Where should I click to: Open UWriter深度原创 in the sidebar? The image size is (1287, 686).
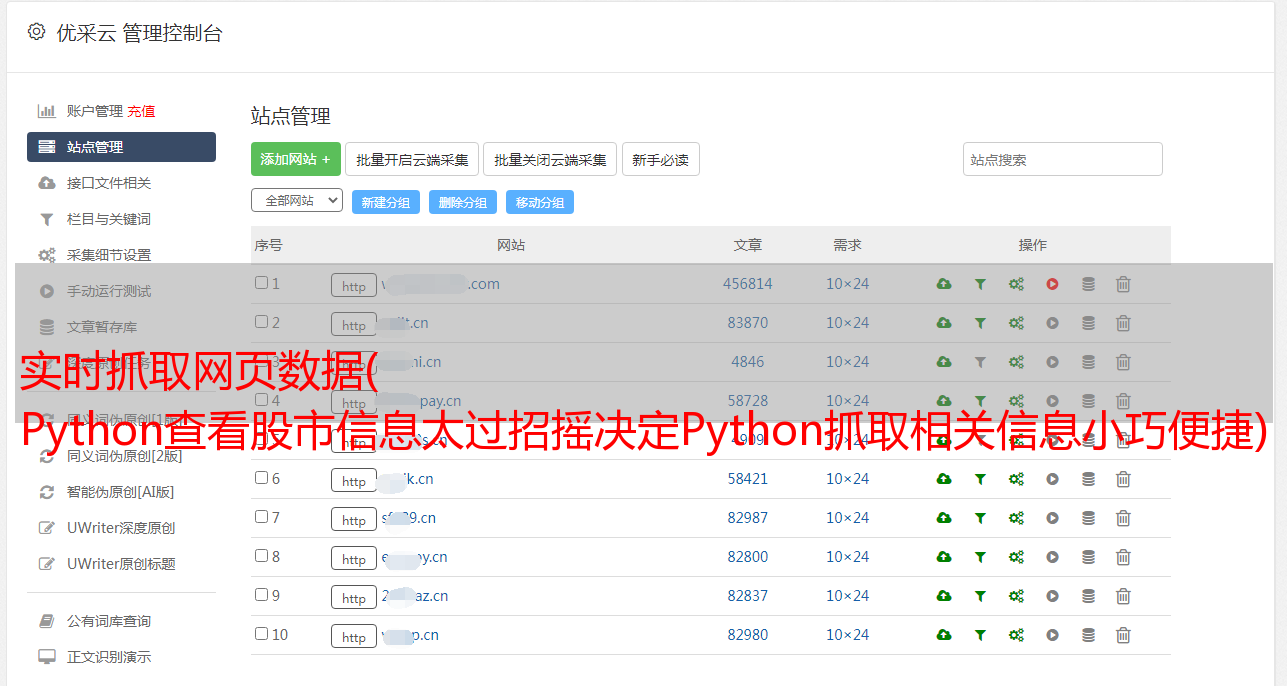coord(121,528)
